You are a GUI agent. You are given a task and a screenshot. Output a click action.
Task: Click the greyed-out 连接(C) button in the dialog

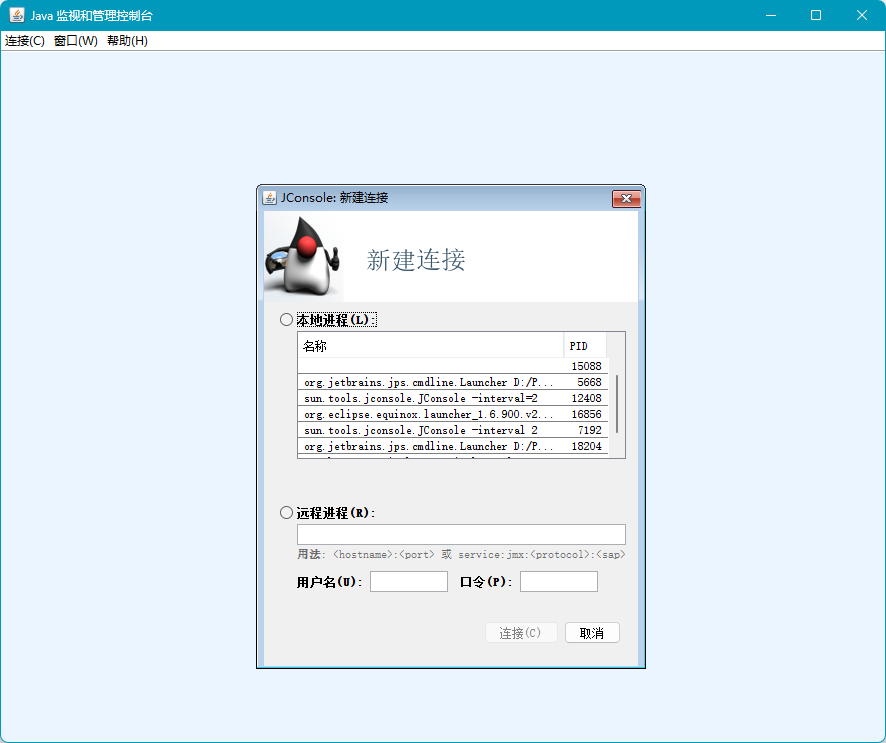click(x=521, y=633)
